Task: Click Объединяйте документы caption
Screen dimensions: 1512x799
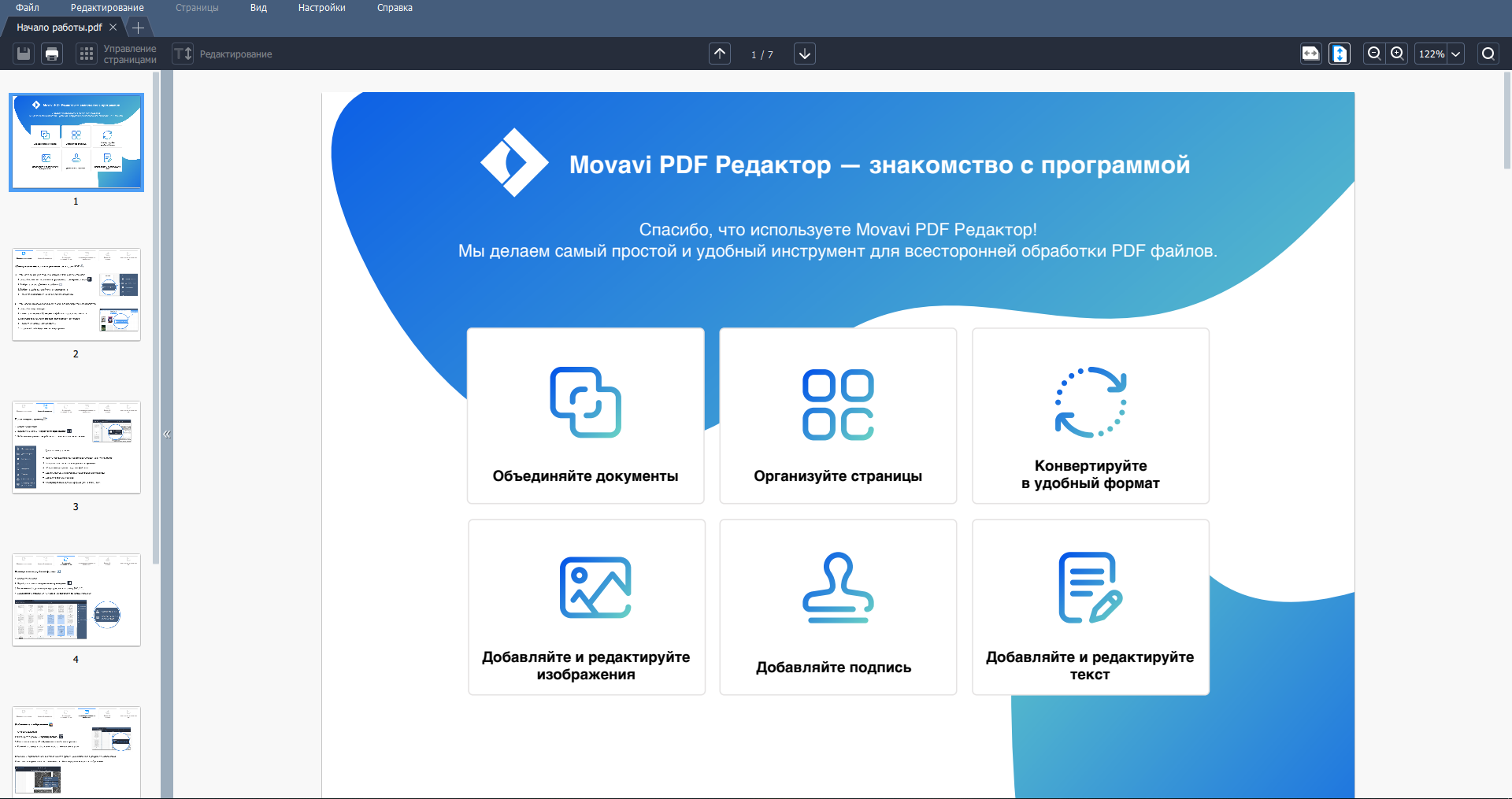Action: coord(585,476)
